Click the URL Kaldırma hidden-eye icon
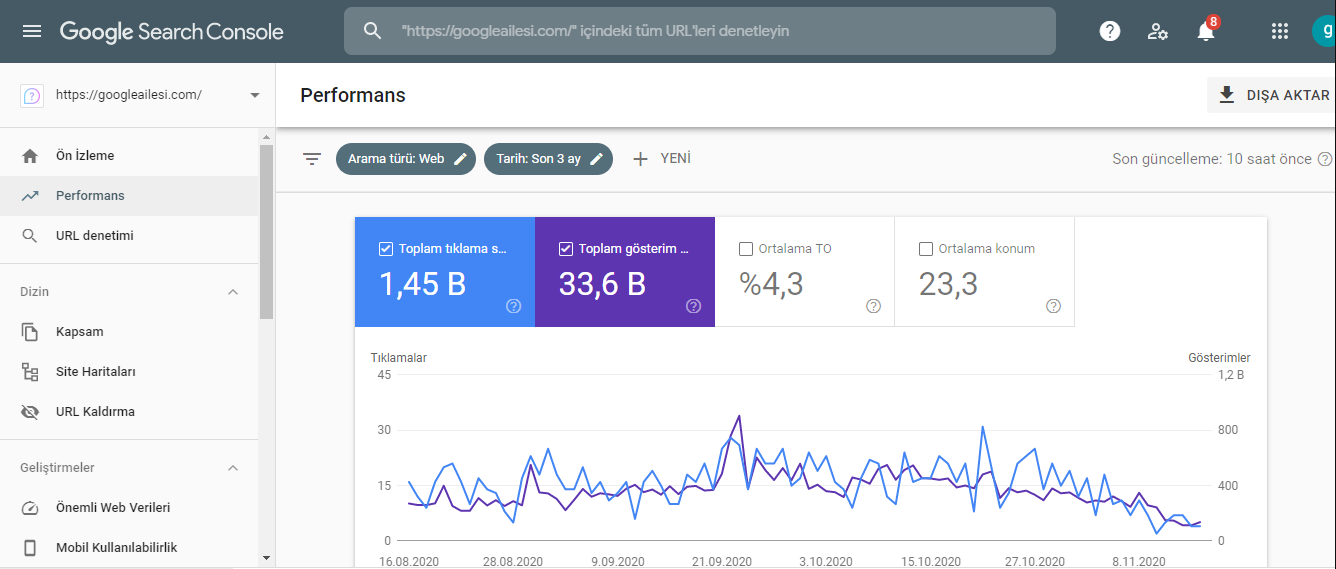The width and height of the screenshot is (1336, 569). click(30, 412)
